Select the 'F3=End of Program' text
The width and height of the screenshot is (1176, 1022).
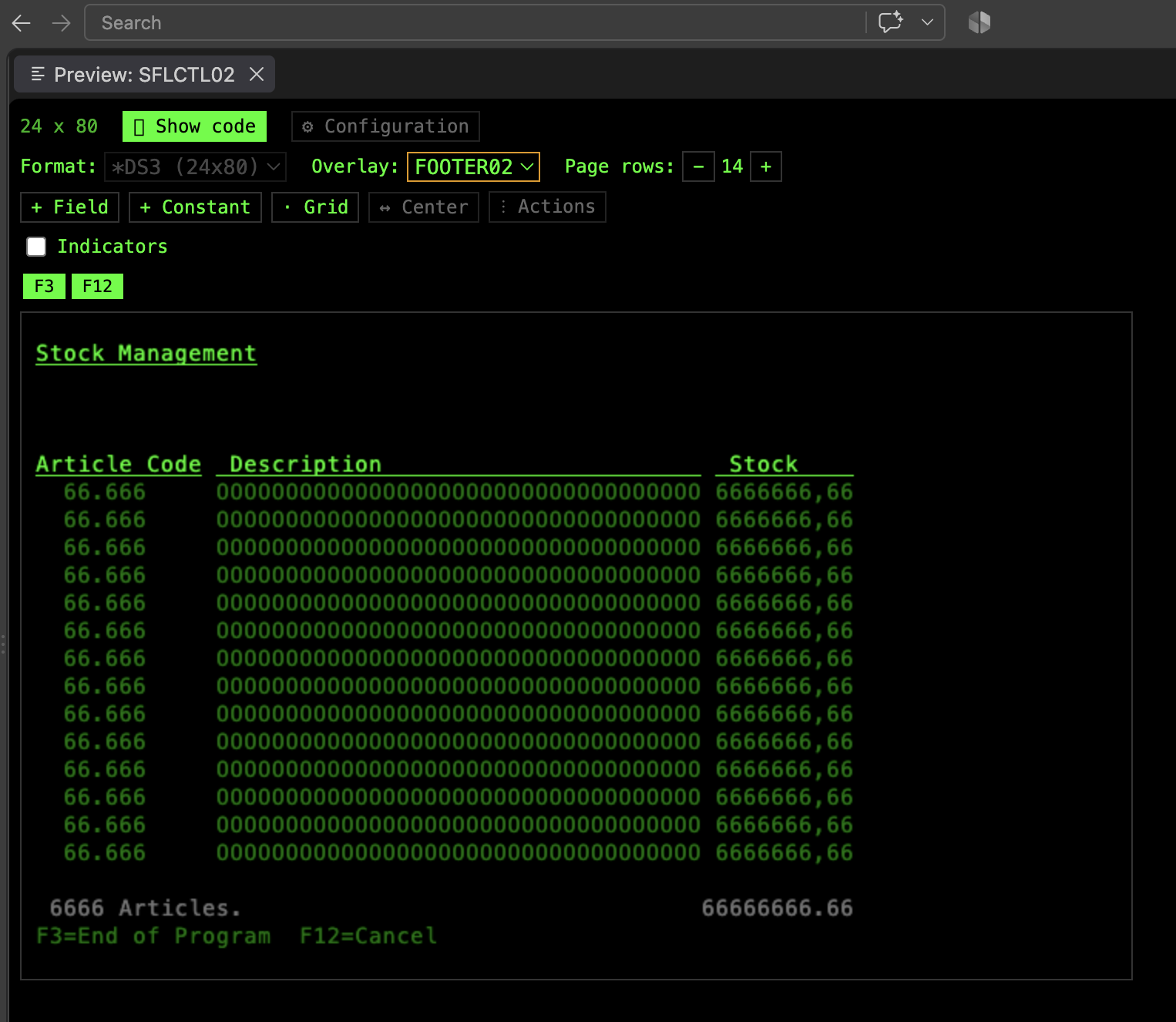(x=153, y=936)
